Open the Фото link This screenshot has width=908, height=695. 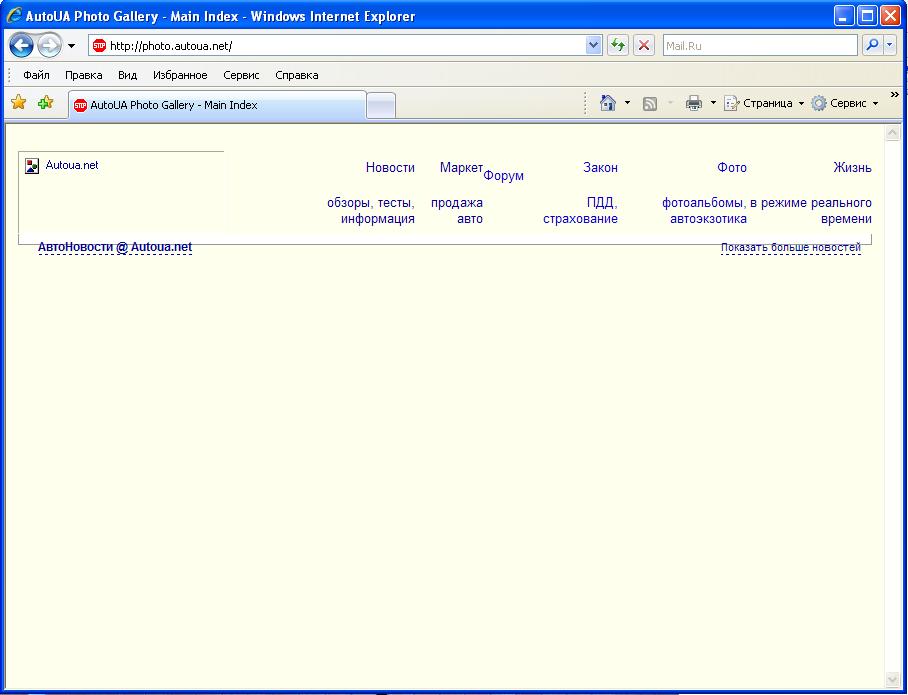click(x=732, y=167)
